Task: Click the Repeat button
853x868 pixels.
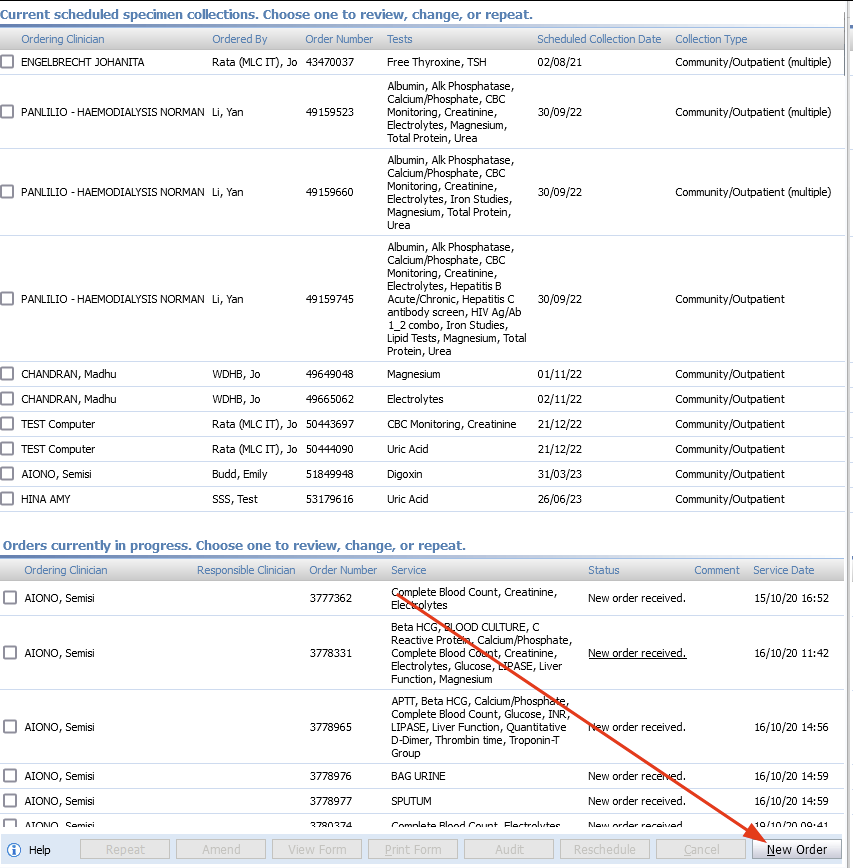Action: point(124,849)
